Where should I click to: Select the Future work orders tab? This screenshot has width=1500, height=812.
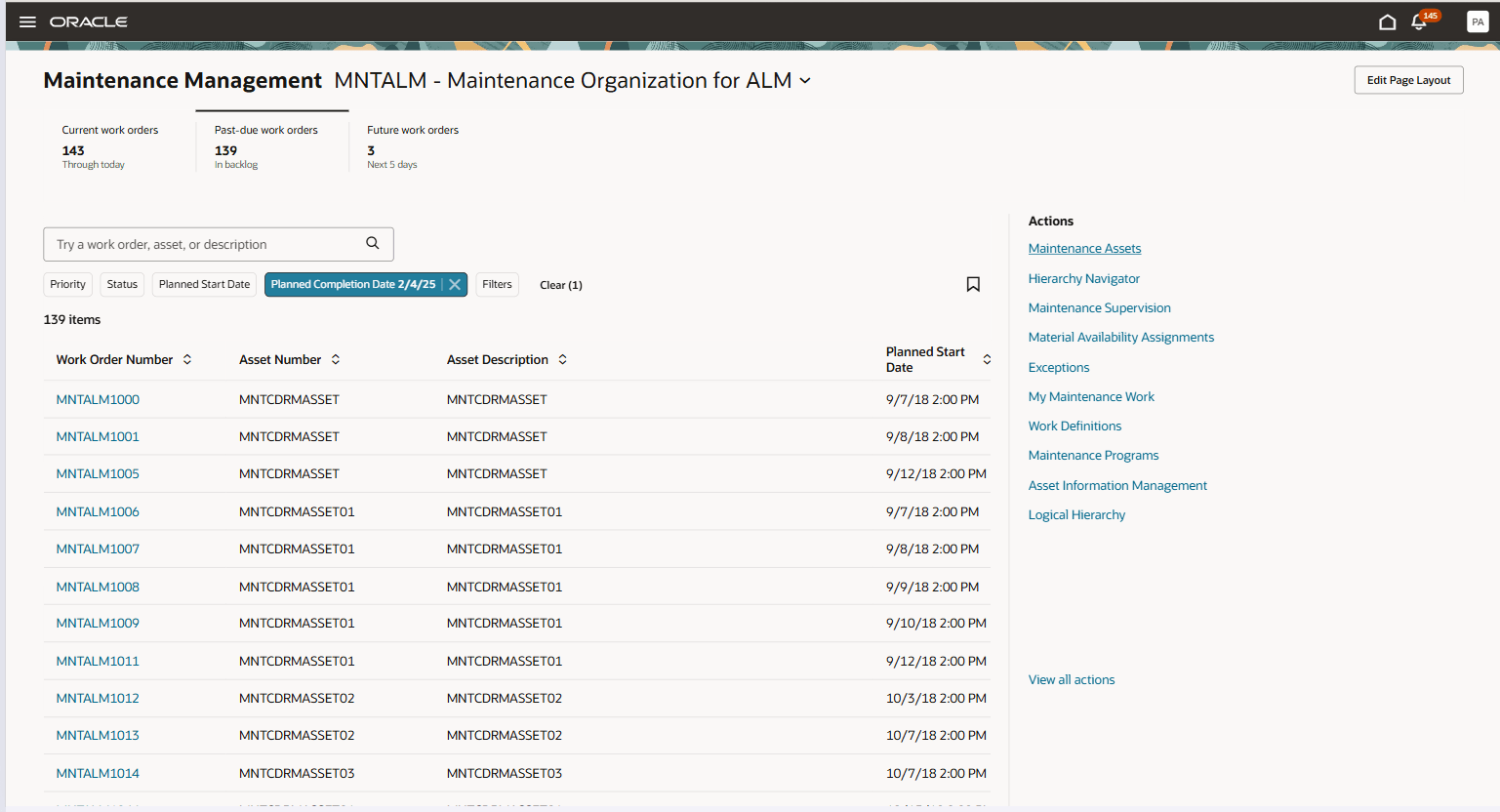coord(412,142)
